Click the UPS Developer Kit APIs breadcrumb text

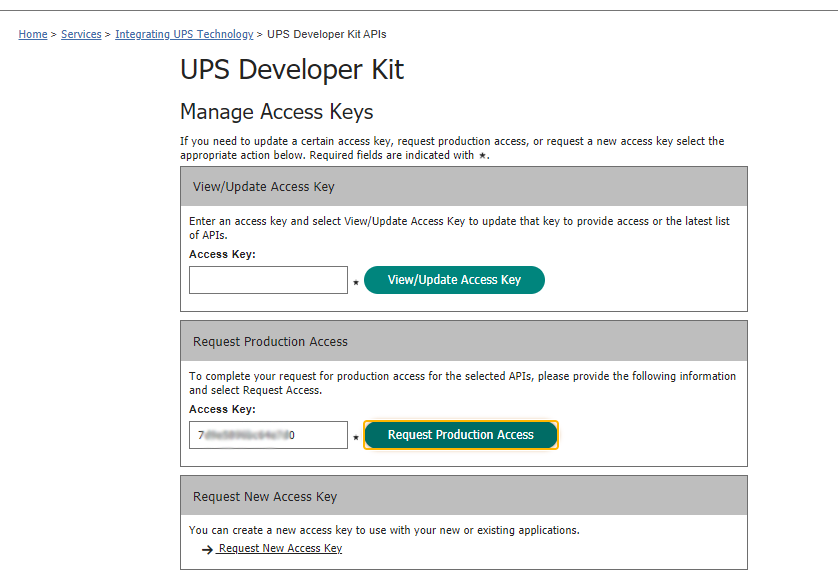coord(327,34)
